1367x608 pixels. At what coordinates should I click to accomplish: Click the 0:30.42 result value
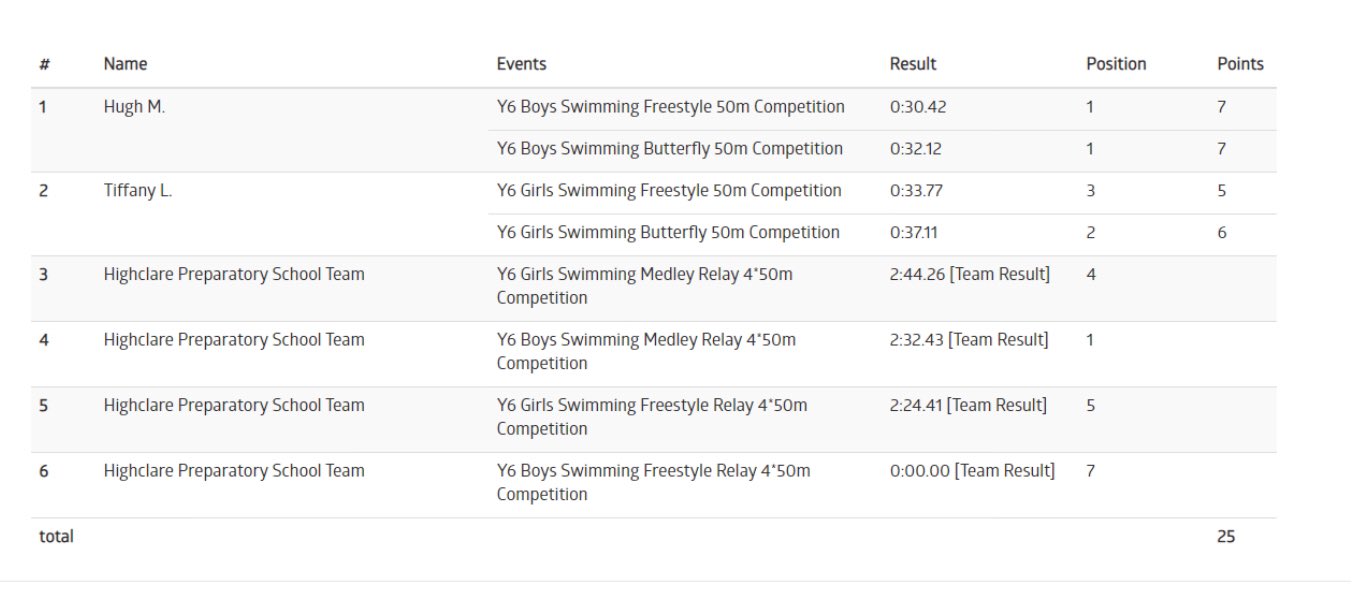point(917,107)
